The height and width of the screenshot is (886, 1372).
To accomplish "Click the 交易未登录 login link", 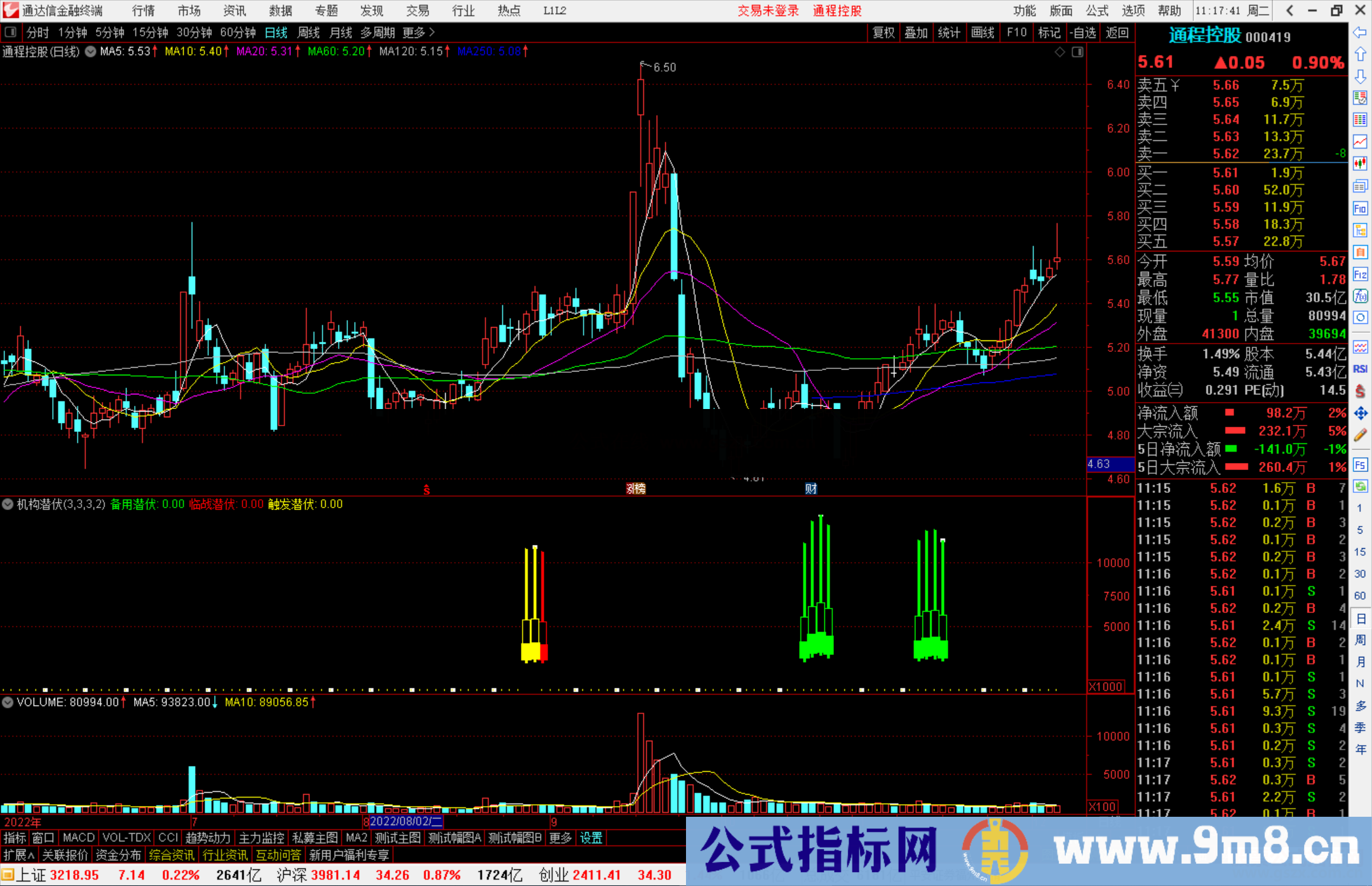I will [x=768, y=10].
